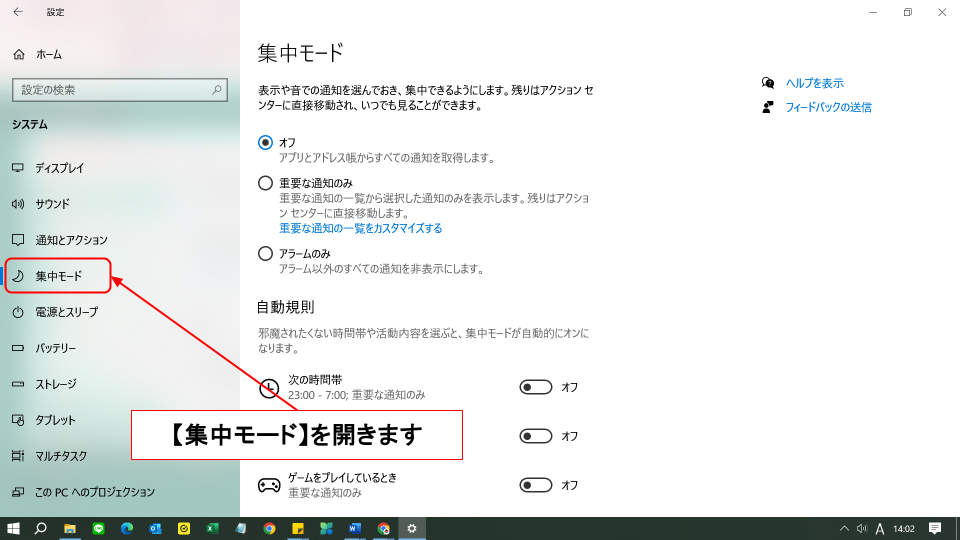Click 'ヘルプを表示' help link

[814, 83]
